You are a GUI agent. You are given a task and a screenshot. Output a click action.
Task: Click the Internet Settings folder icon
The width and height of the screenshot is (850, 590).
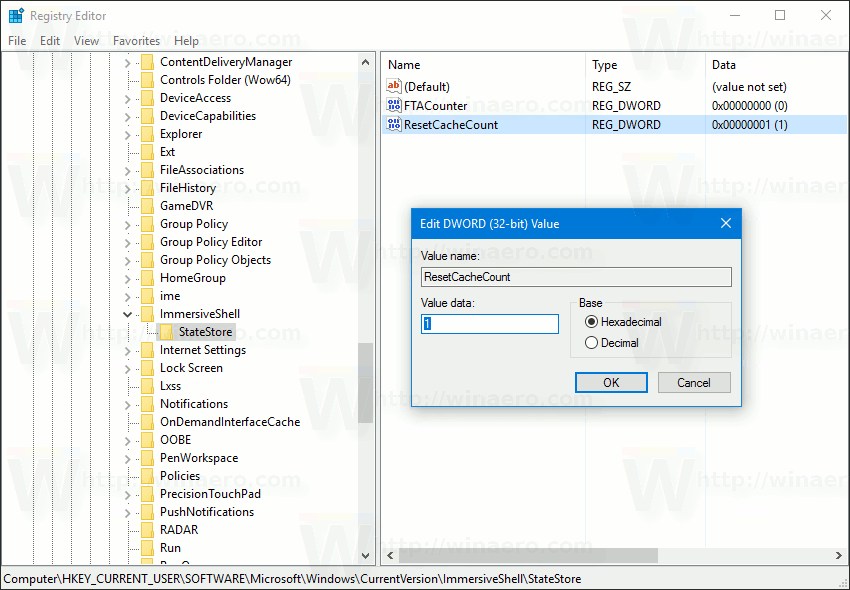147,350
